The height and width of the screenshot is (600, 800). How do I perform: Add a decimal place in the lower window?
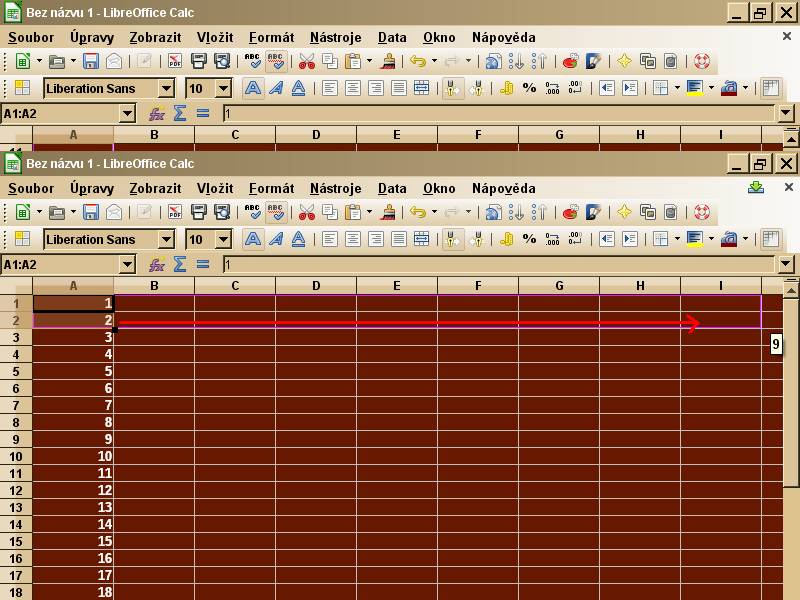click(x=552, y=239)
